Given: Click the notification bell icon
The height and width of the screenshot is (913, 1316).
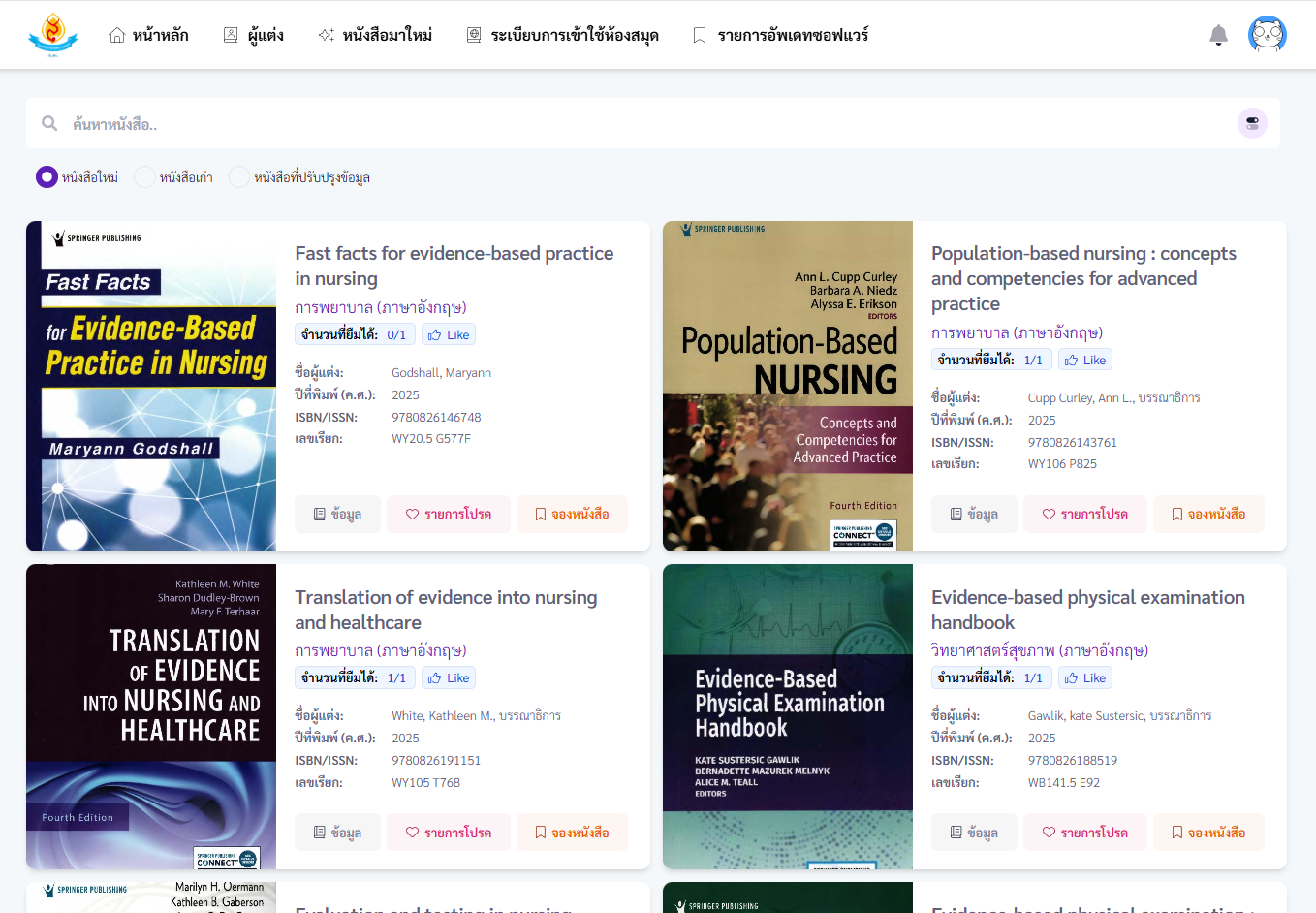Looking at the screenshot, I should 1218,36.
